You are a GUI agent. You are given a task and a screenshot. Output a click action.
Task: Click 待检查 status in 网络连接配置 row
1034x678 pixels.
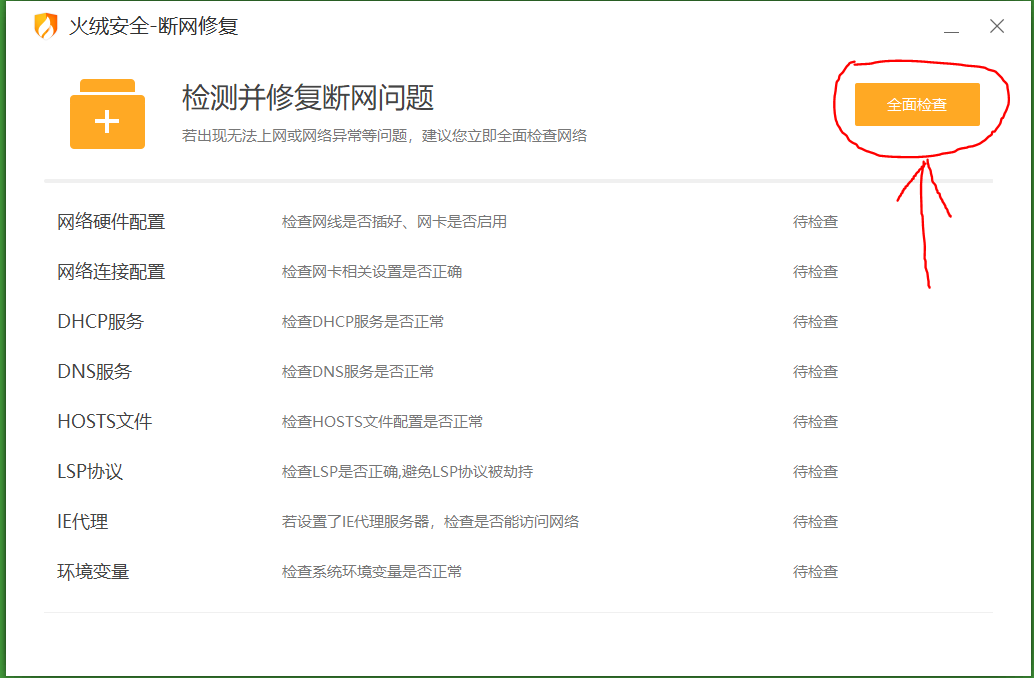pyautogui.click(x=815, y=272)
